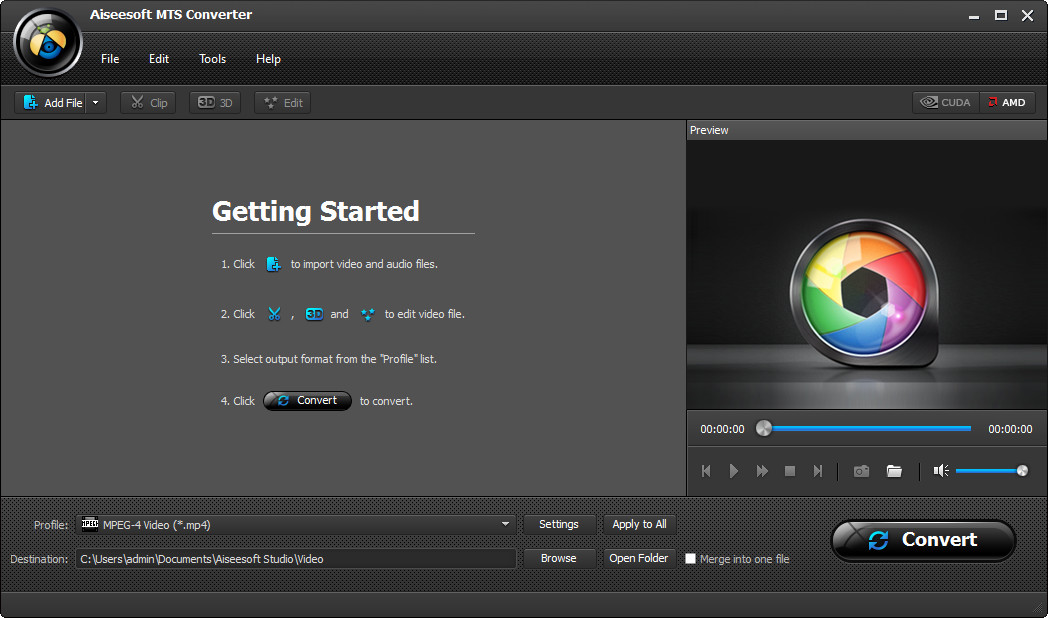1048x618 pixels.
Task: Toggle NVIDIA CUDA acceleration
Action: tap(945, 102)
